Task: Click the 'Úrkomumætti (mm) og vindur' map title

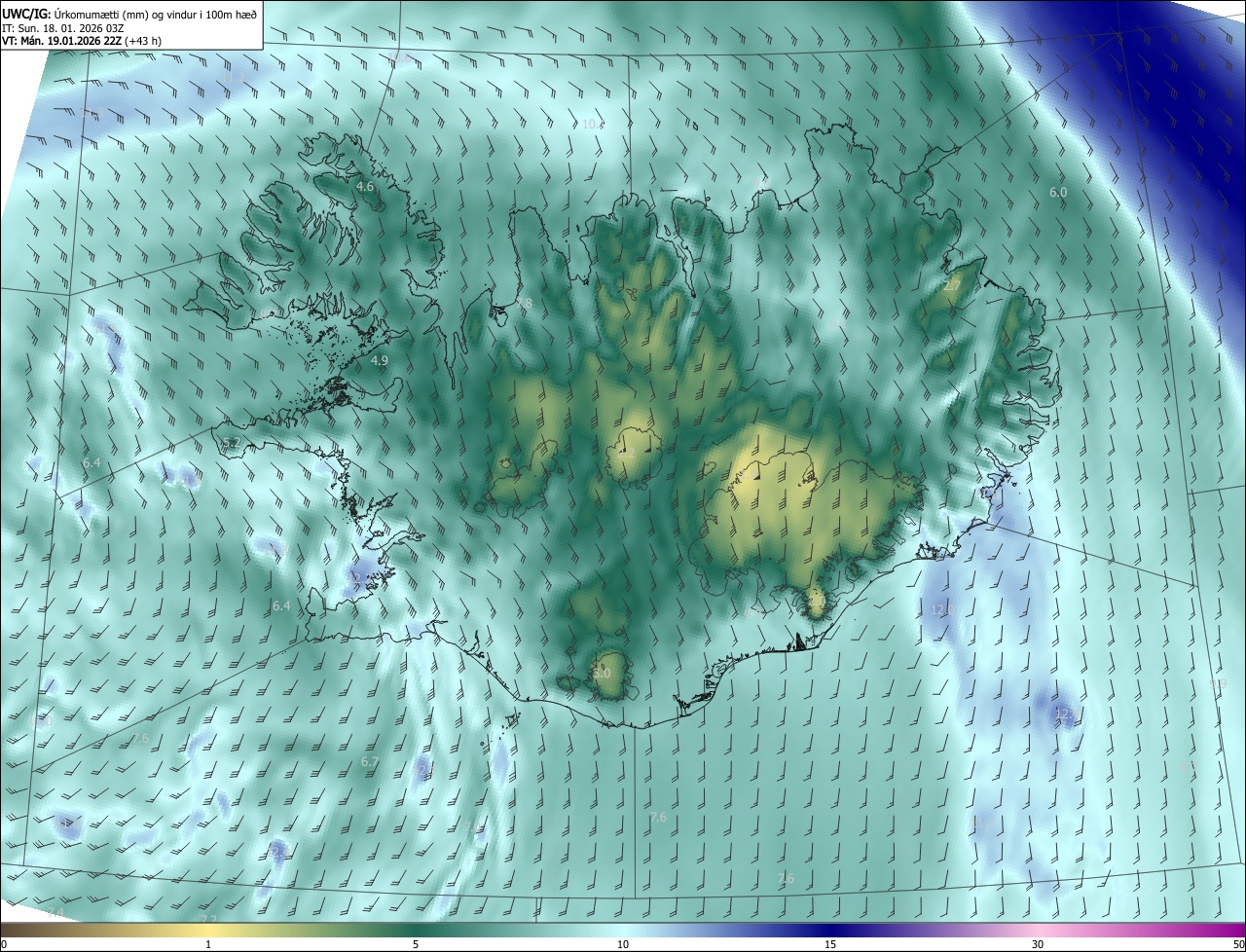Action: click(x=129, y=14)
